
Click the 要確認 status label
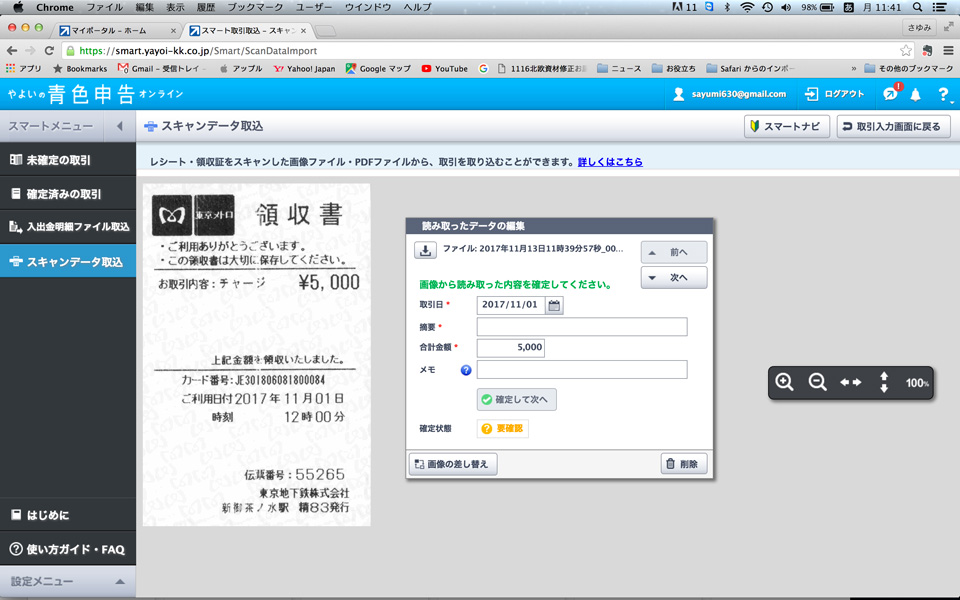click(503, 429)
